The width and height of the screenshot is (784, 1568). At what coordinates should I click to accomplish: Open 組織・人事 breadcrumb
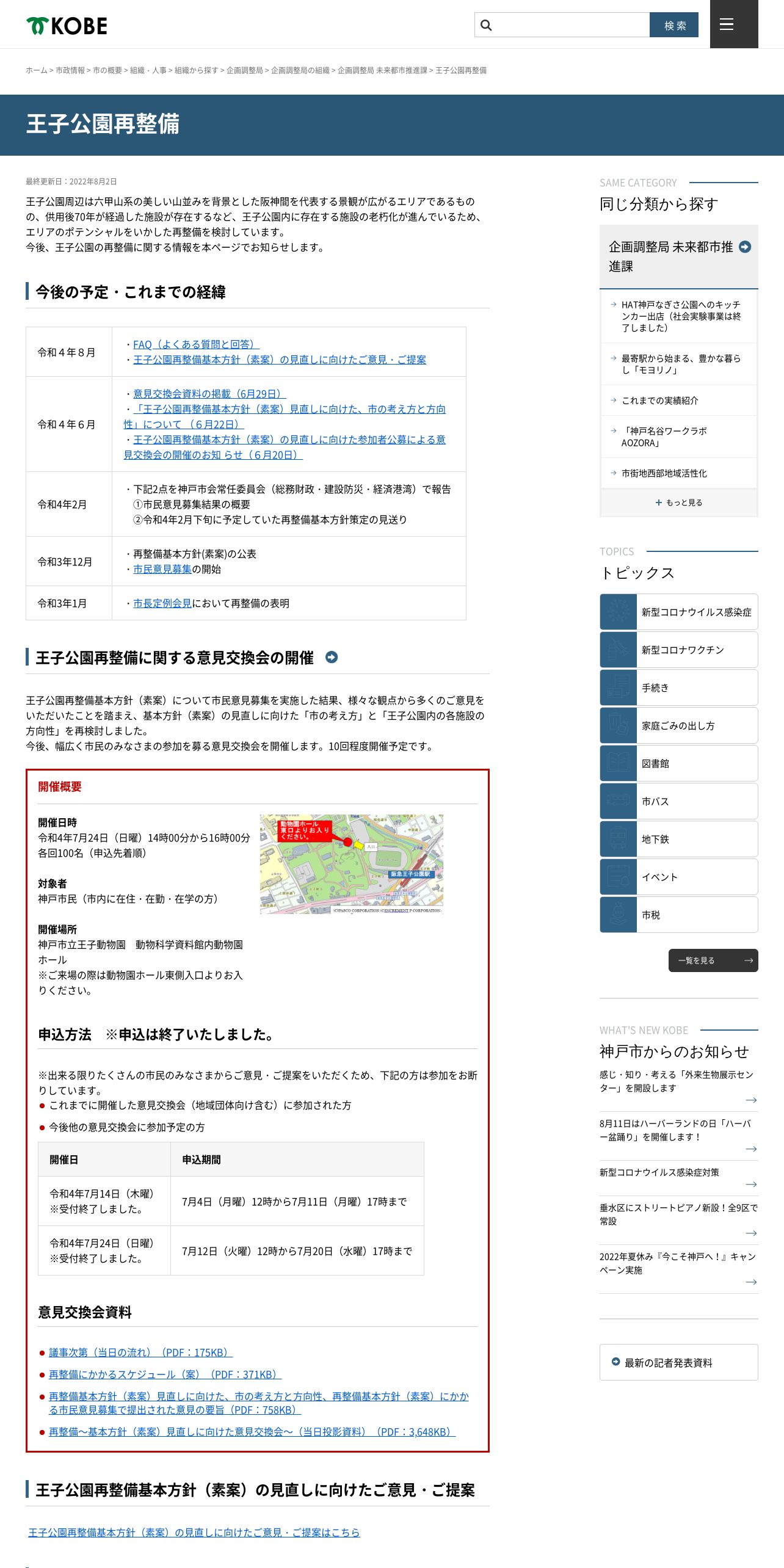(x=148, y=70)
